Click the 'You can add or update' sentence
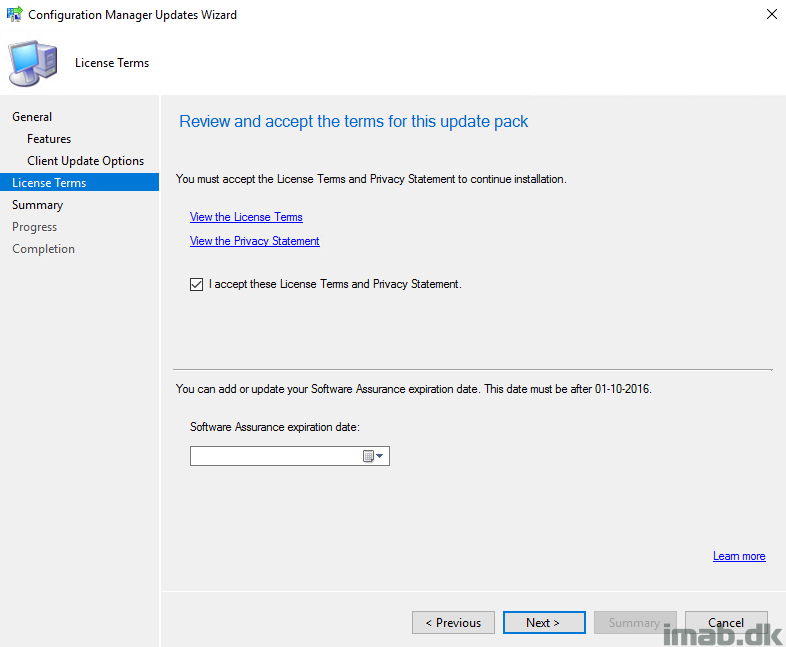Screen dimensions: 786x647 (414, 389)
